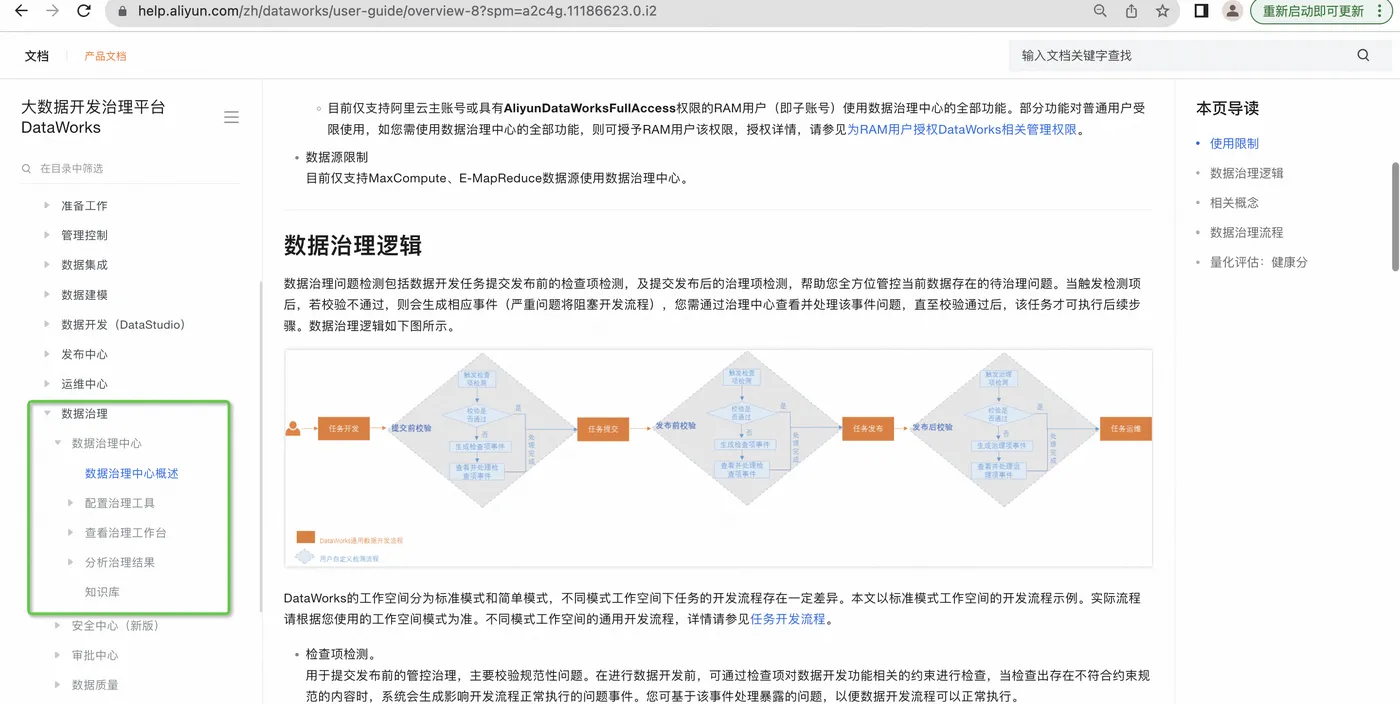Expand the 准备工作 tree node arrow
This screenshot has height=704, width=1400.
[x=47, y=205]
